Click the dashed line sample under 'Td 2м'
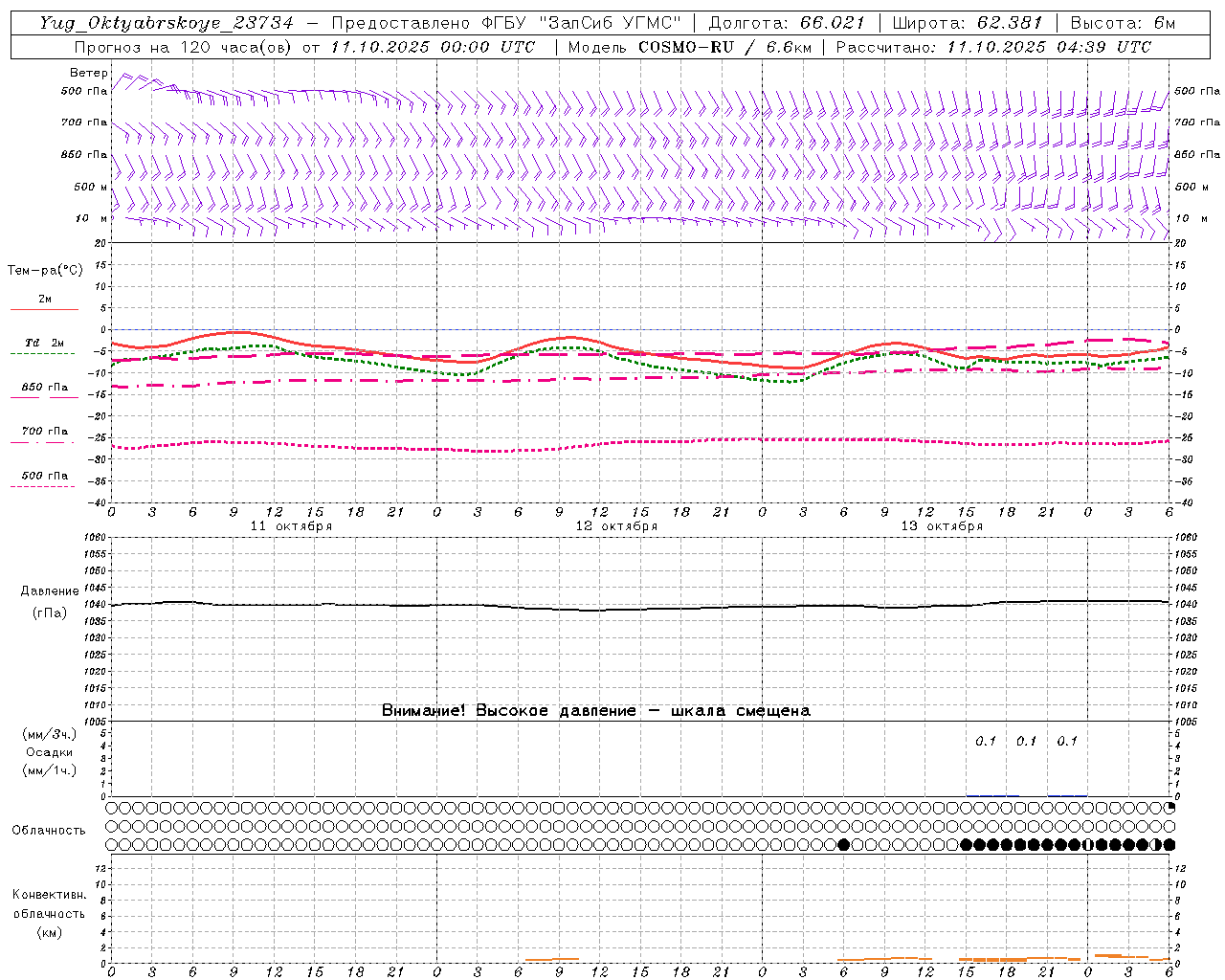This screenshot has width=1225, height=980. click(x=42, y=354)
